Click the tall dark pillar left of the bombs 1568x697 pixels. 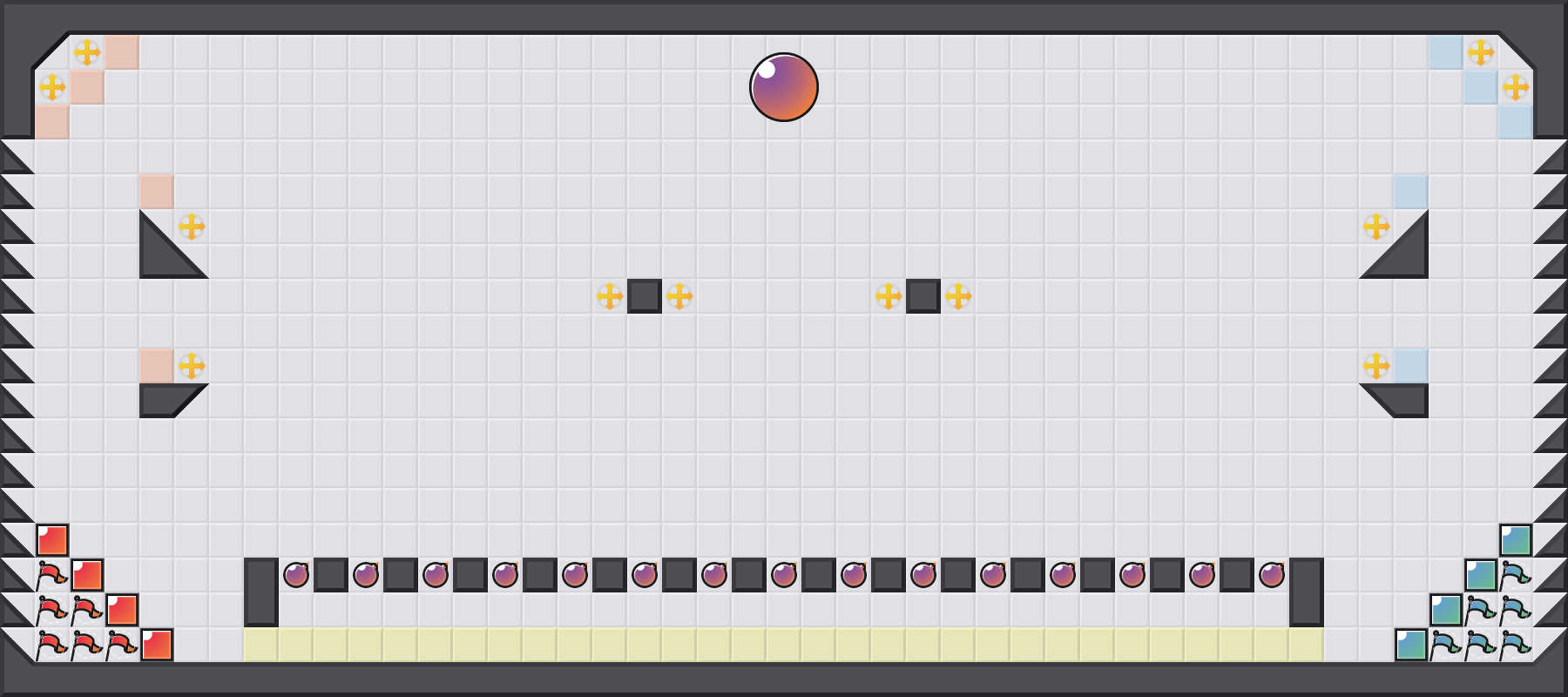coord(261,592)
